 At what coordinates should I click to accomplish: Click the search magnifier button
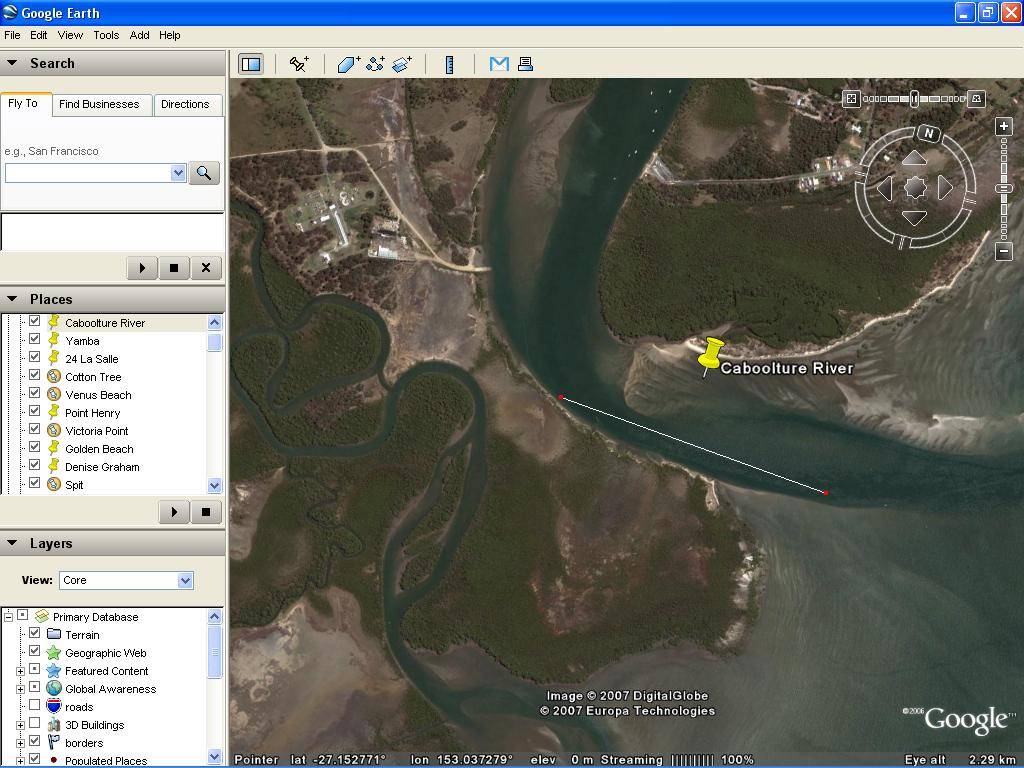[204, 173]
